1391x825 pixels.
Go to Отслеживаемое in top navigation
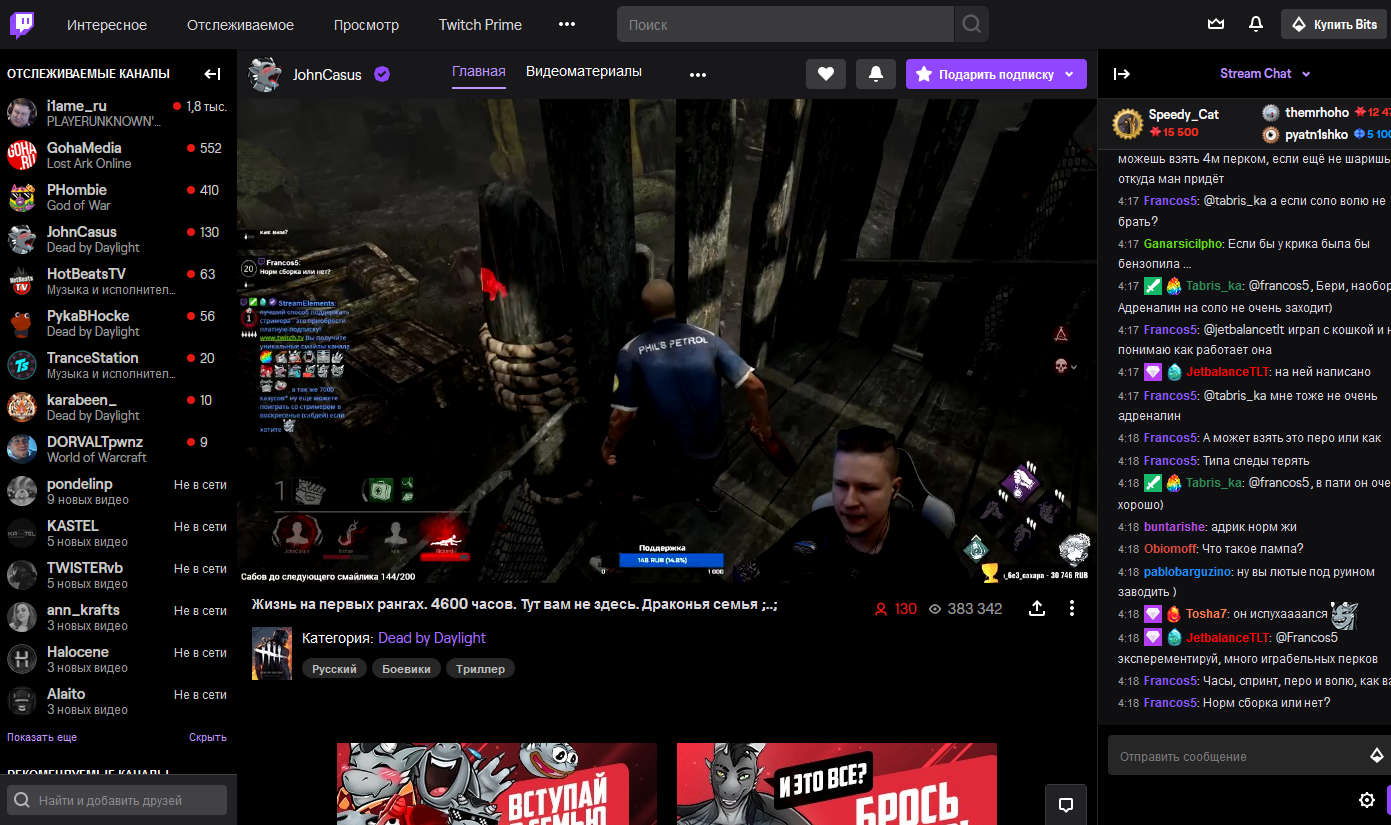240,25
